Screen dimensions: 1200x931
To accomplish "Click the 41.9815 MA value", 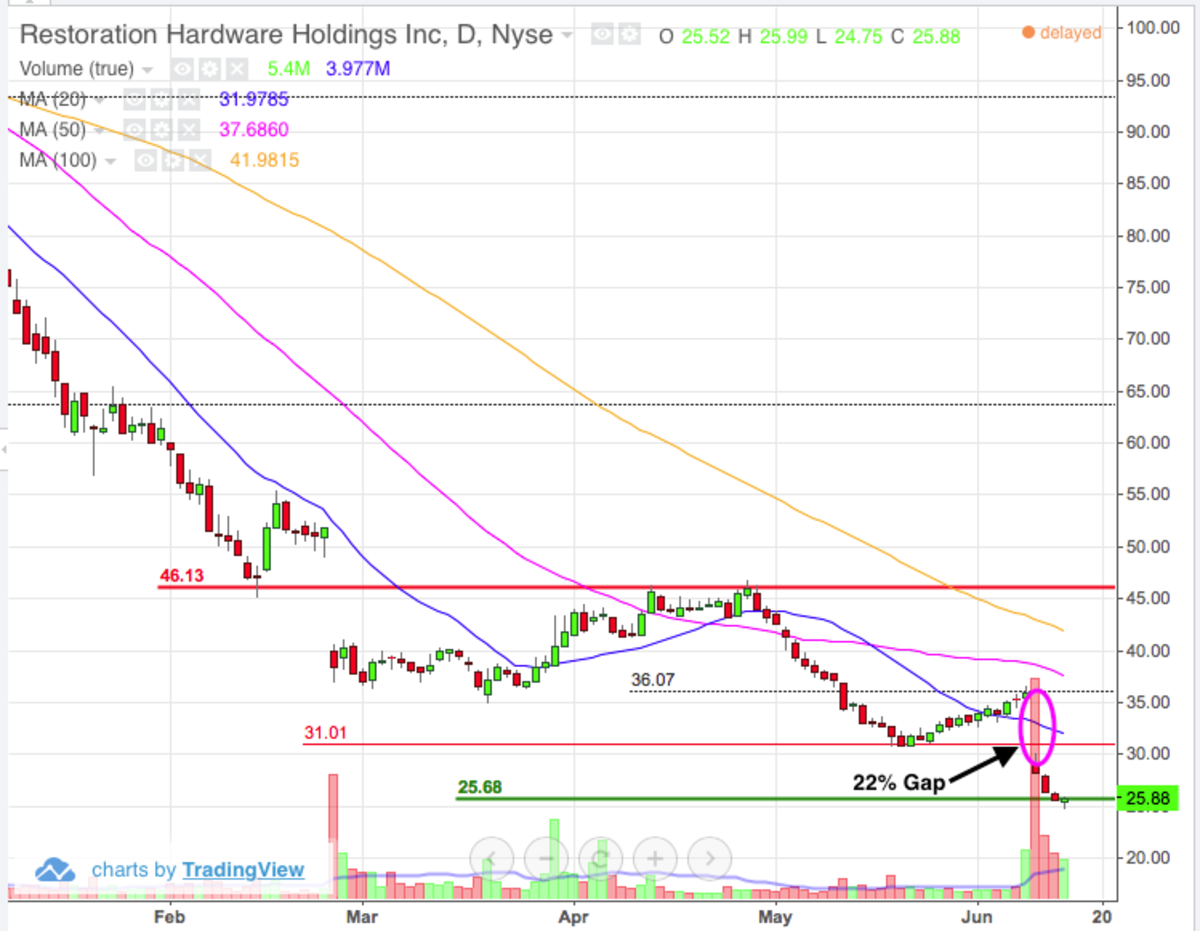I will pyautogui.click(x=266, y=160).
